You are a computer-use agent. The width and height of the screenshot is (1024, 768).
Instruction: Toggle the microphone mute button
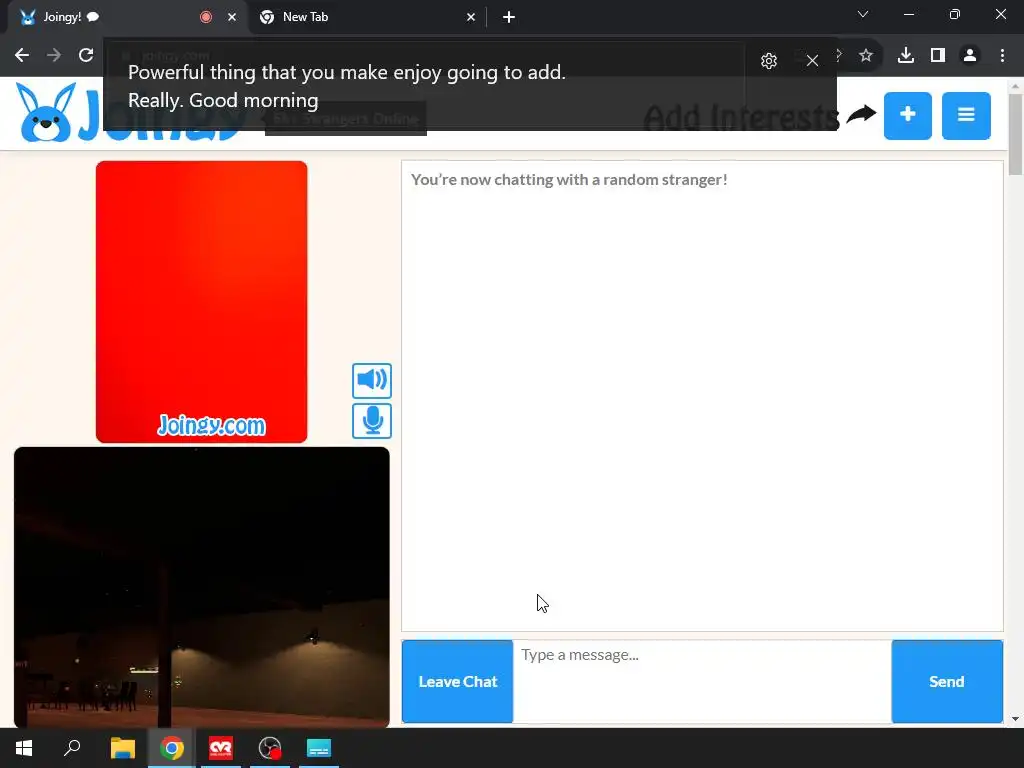point(372,421)
